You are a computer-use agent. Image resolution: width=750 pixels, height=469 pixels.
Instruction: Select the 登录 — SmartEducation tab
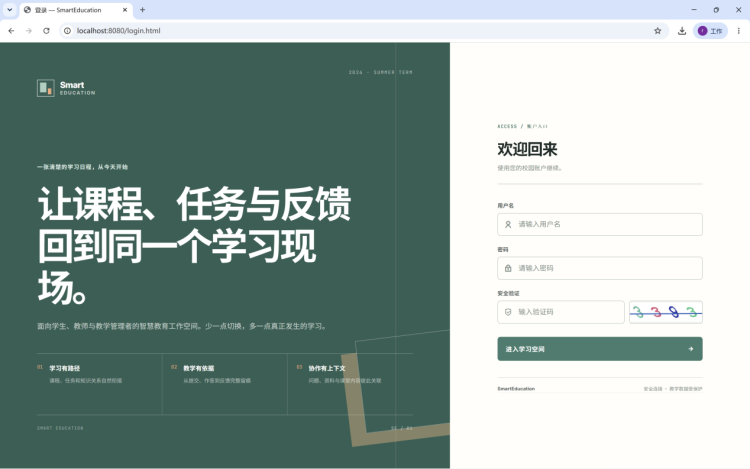click(x=76, y=10)
